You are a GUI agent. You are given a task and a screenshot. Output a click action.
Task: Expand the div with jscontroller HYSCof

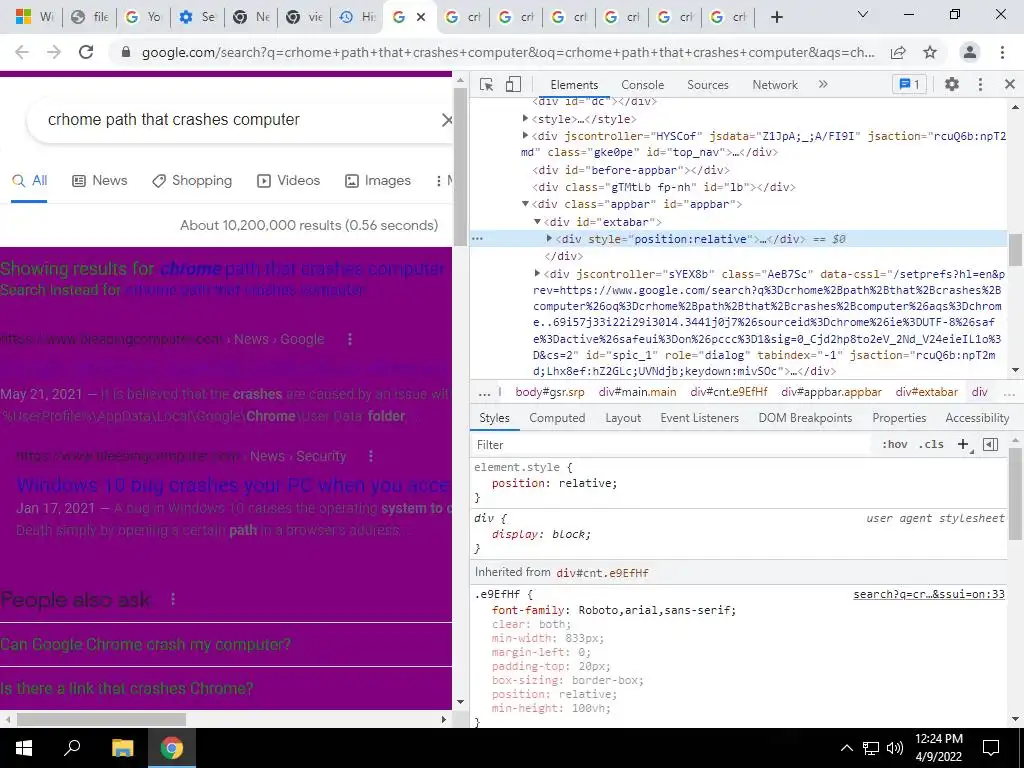pyautogui.click(x=525, y=136)
